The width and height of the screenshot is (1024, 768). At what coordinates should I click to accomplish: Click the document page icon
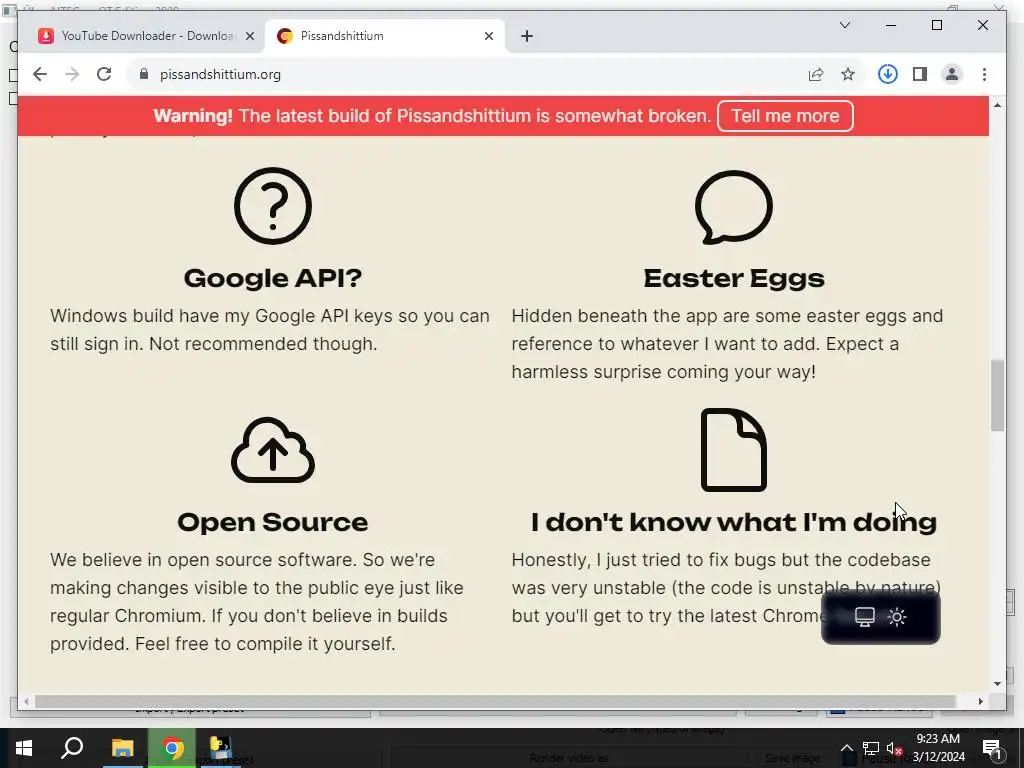pos(734,450)
